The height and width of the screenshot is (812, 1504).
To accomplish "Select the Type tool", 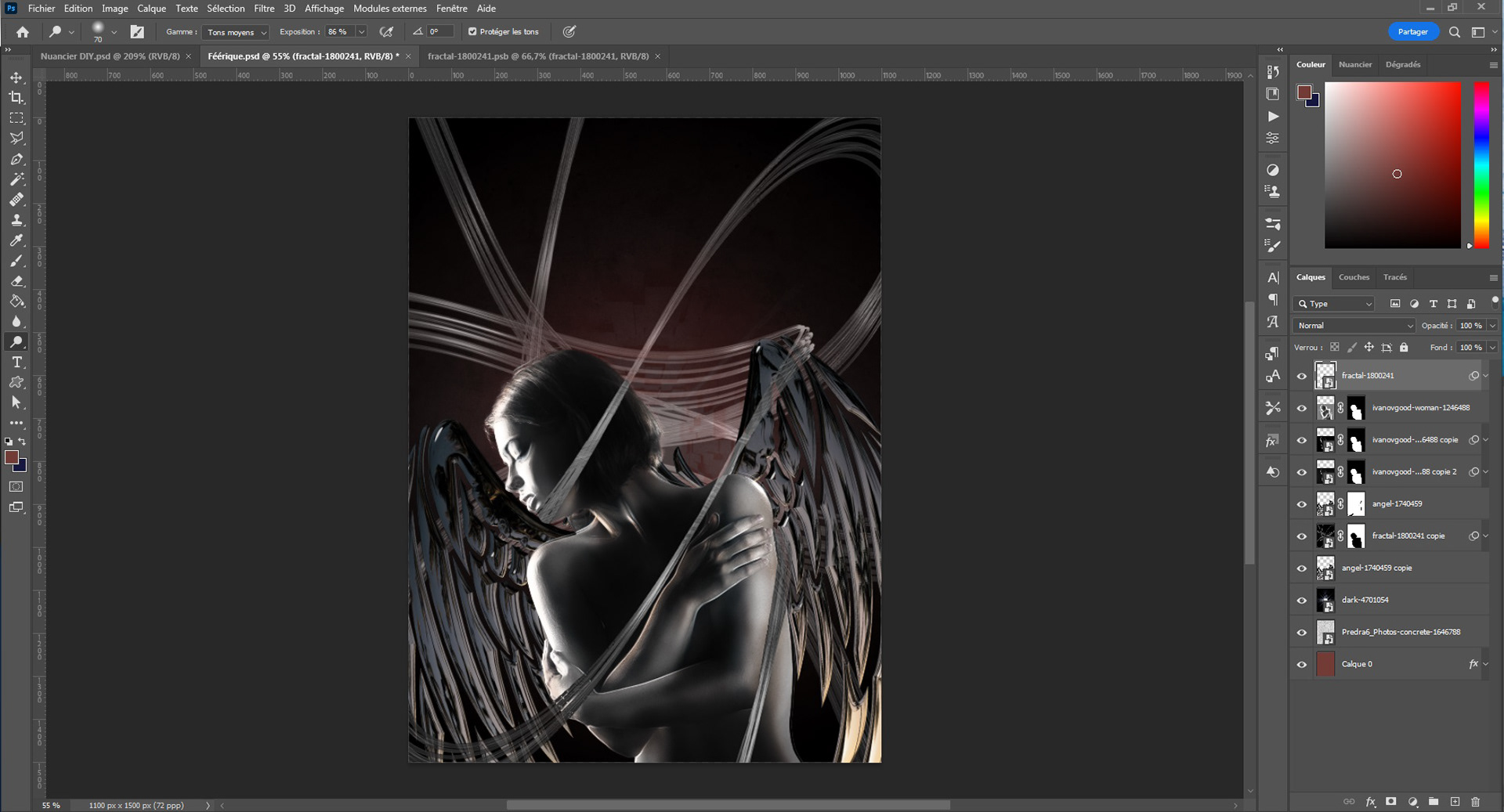I will click(x=16, y=363).
